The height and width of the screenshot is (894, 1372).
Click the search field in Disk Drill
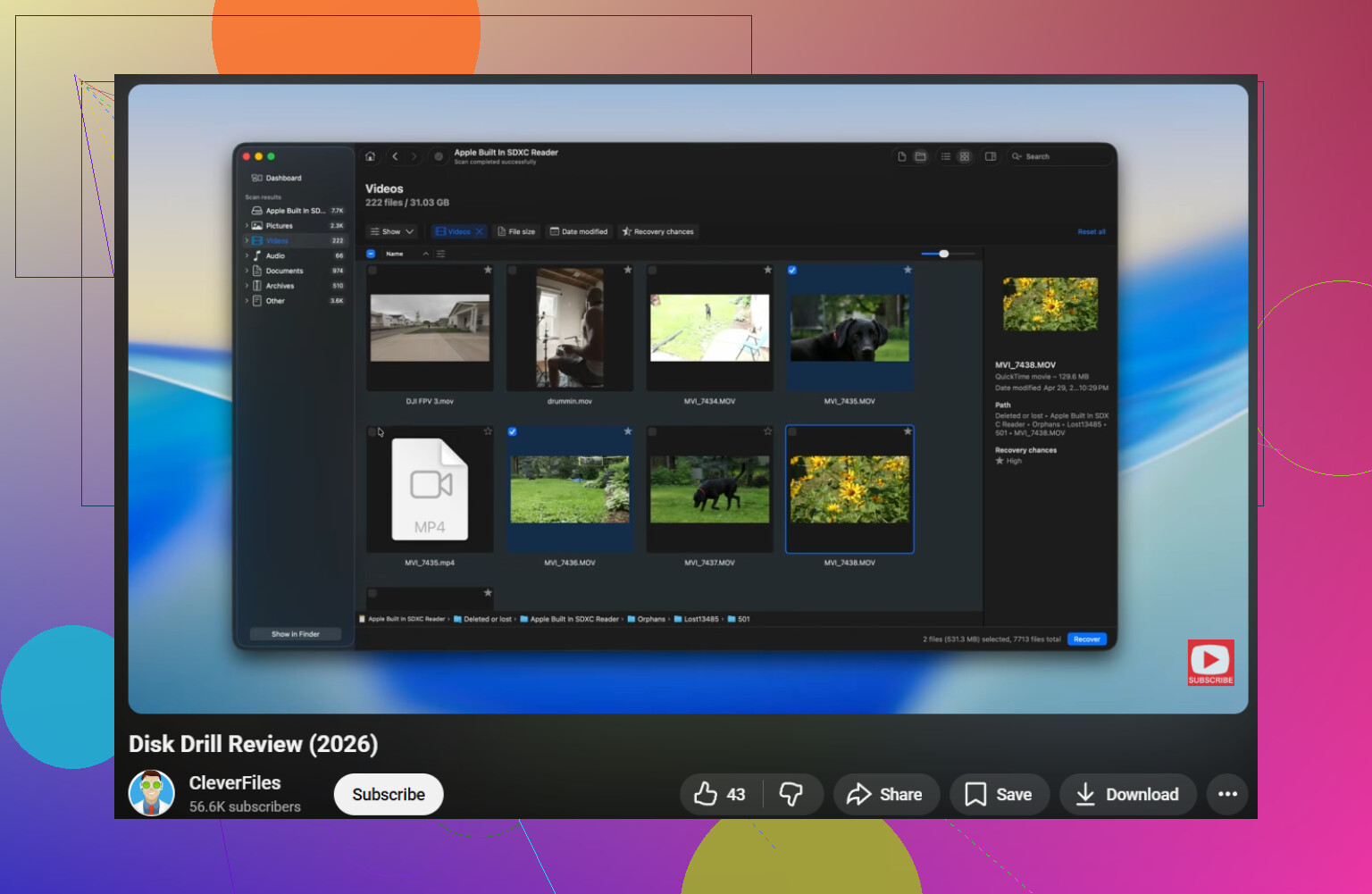coord(1059,156)
